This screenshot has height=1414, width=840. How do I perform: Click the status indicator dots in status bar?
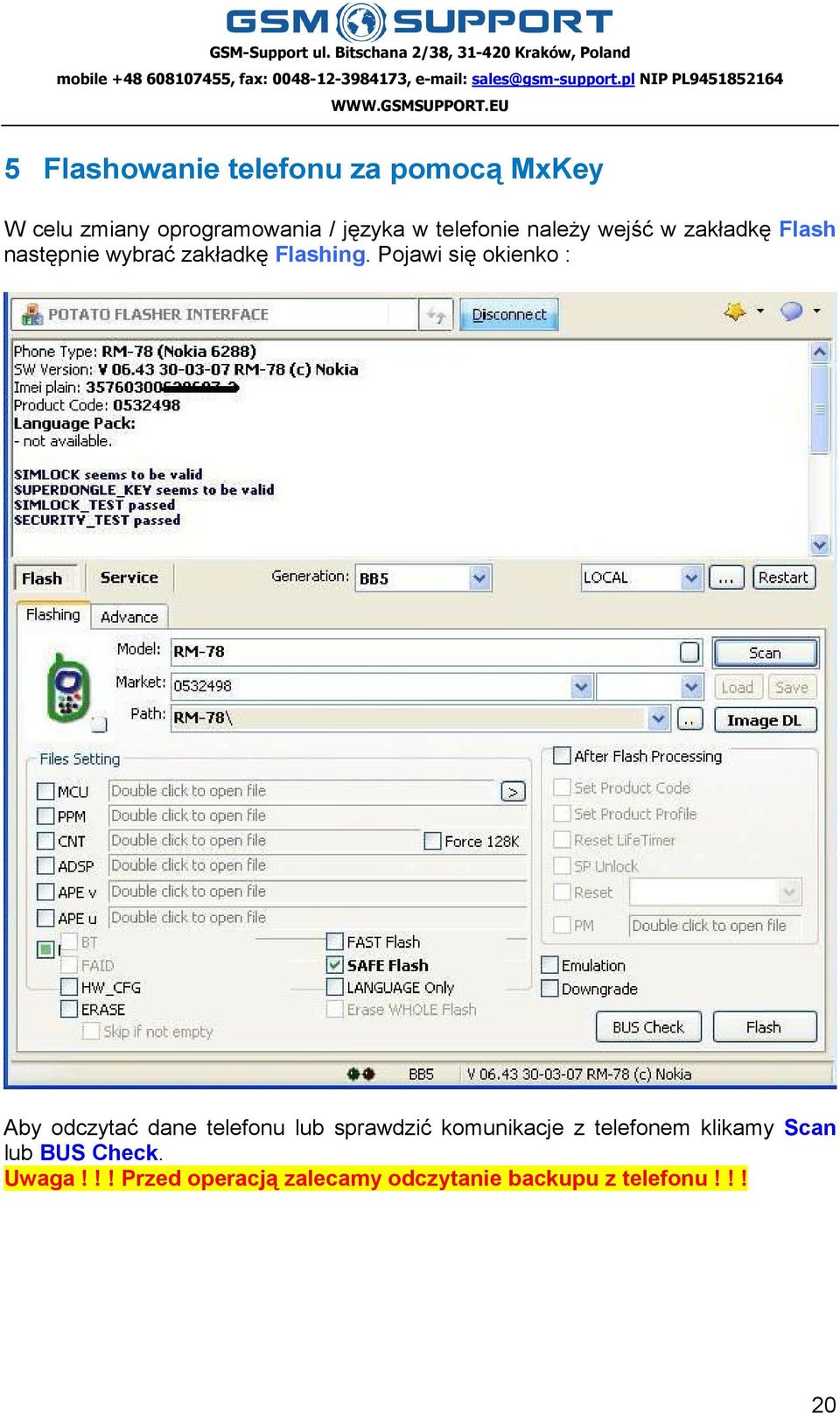[x=360, y=1074]
